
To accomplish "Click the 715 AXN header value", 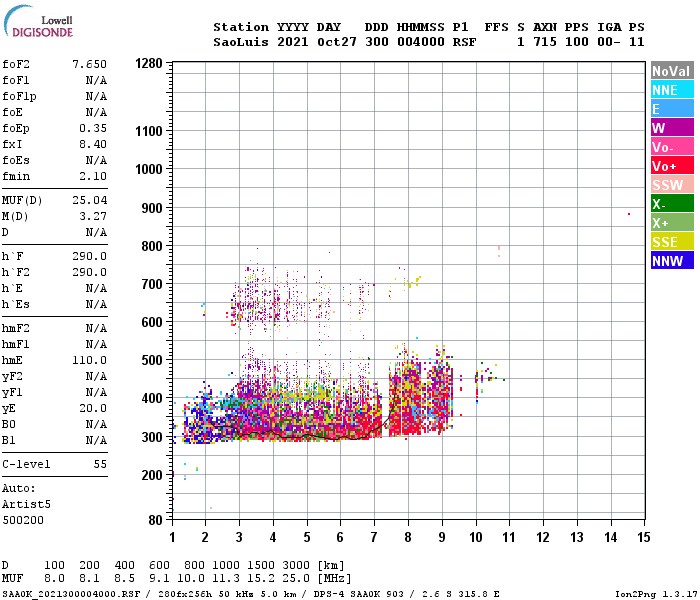I will 545,42.
